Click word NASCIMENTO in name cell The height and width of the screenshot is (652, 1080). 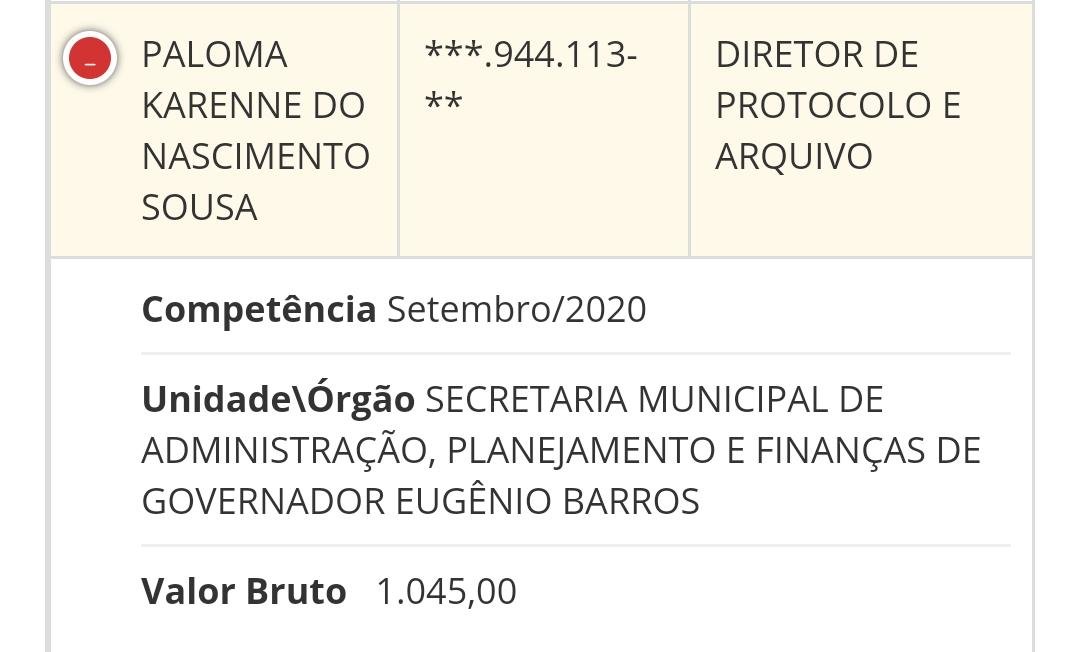(256, 157)
